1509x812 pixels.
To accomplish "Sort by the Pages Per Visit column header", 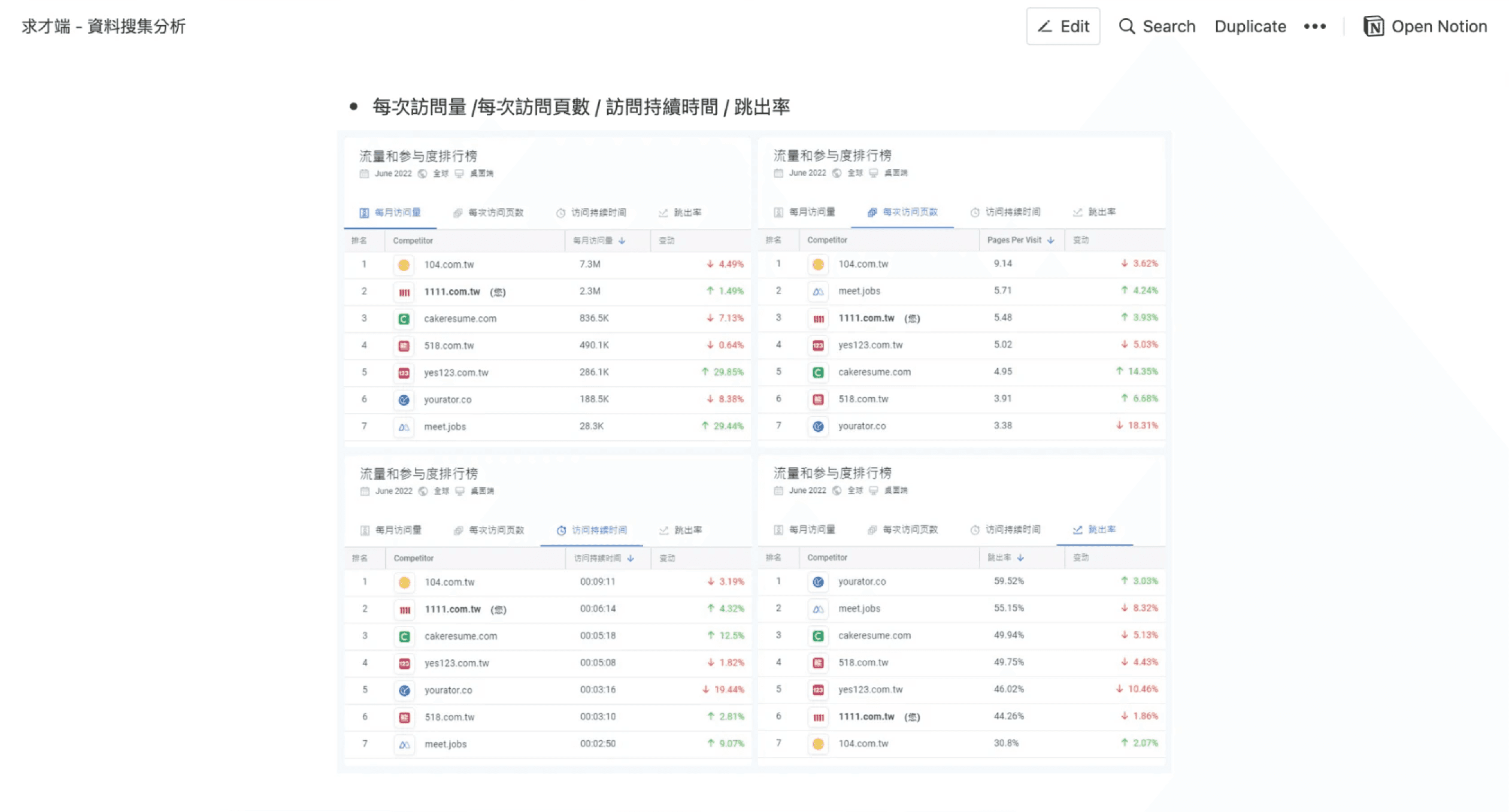I will click(1020, 240).
